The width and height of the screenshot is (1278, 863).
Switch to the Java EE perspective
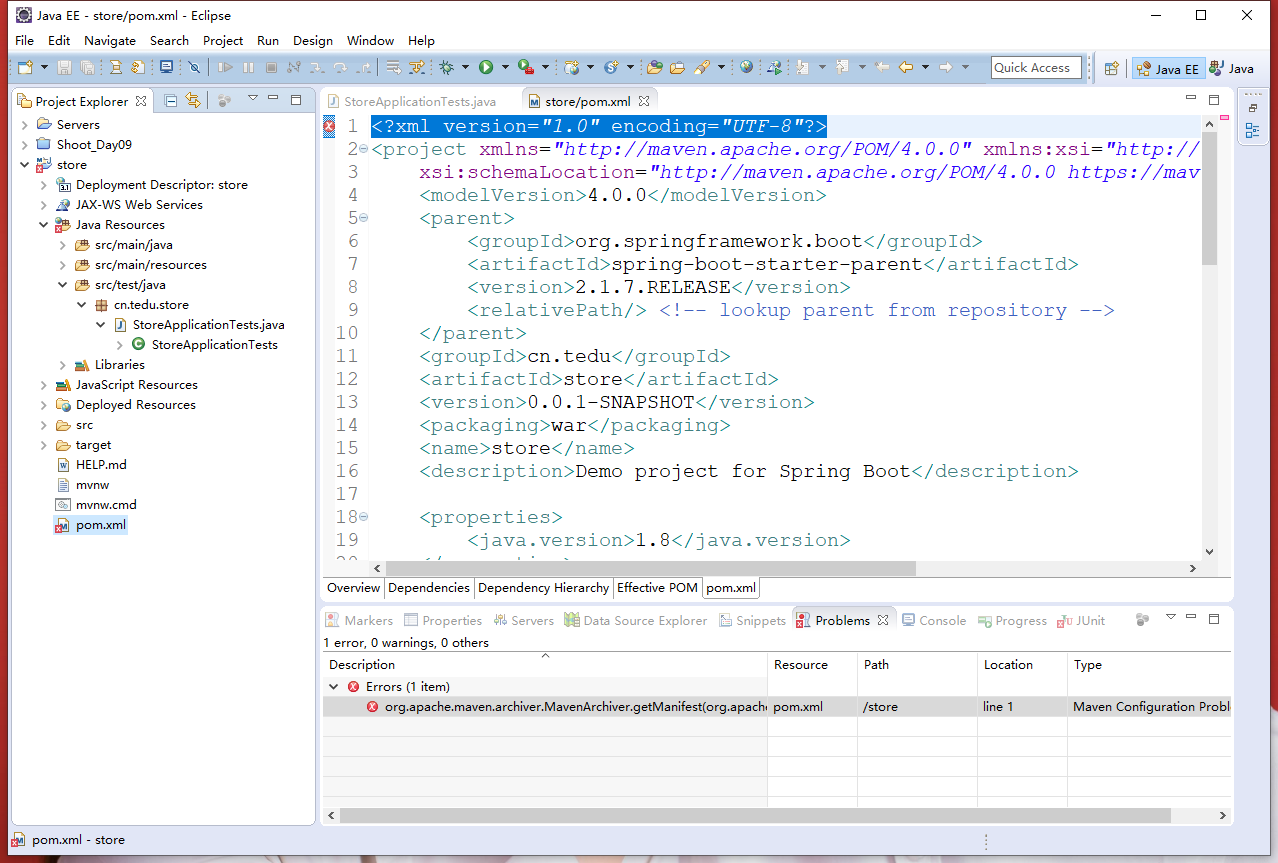(x=1167, y=69)
